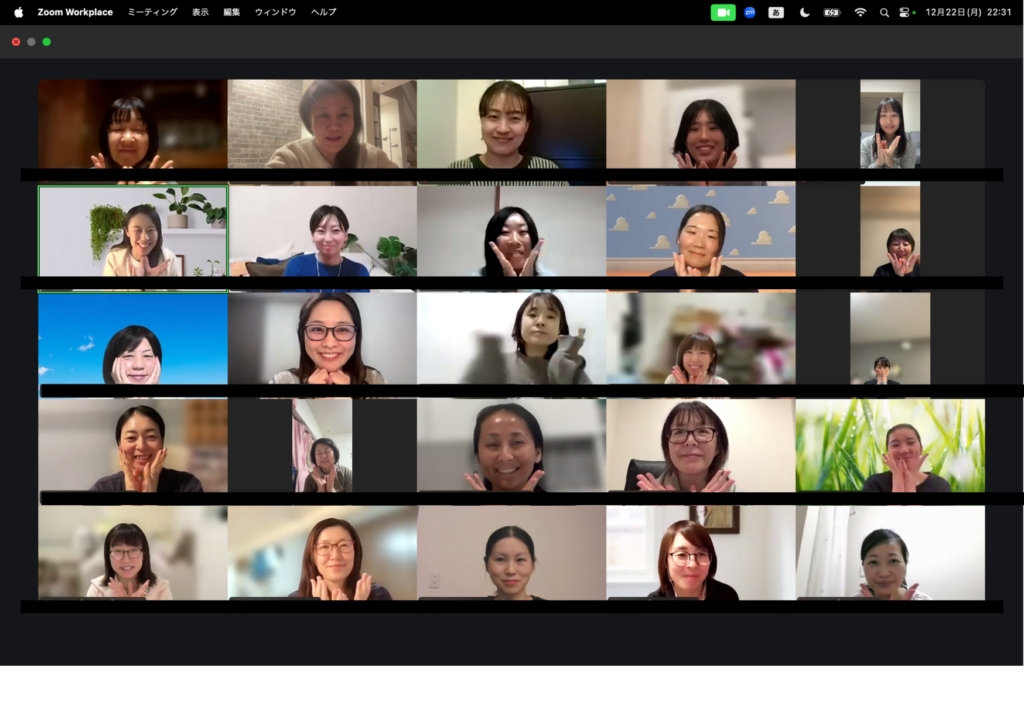Click the date and time display
Image resolution: width=1024 pixels, height=726 pixels.
(966, 12)
